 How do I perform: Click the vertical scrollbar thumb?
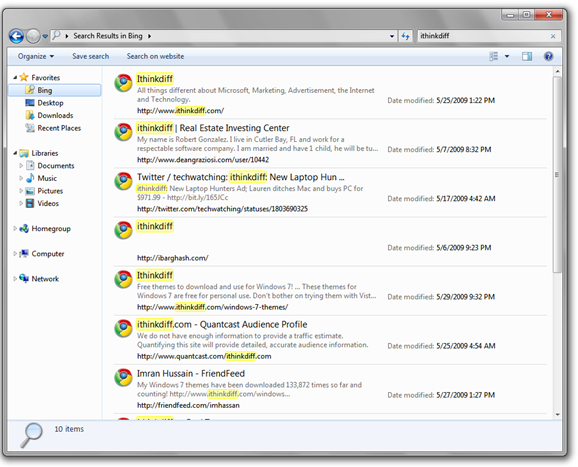point(557,174)
